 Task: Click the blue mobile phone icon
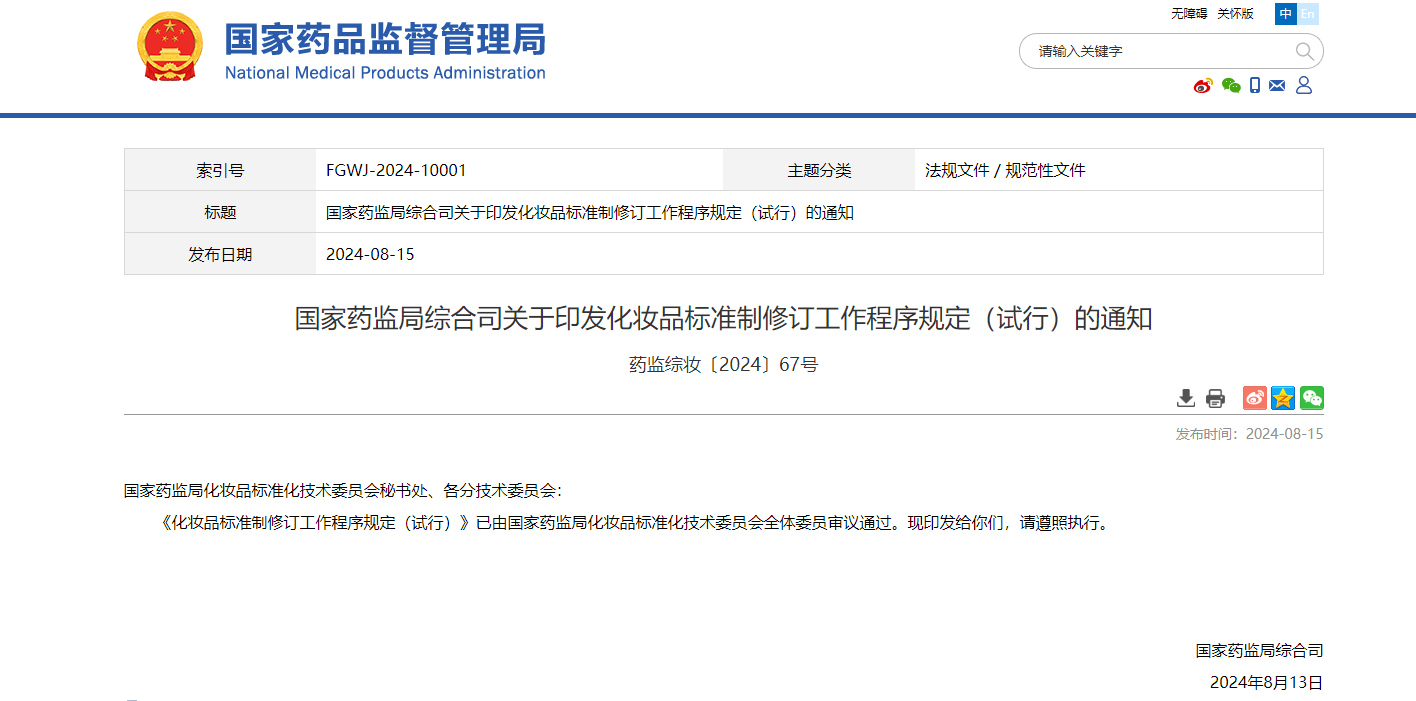tap(1255, 86)
